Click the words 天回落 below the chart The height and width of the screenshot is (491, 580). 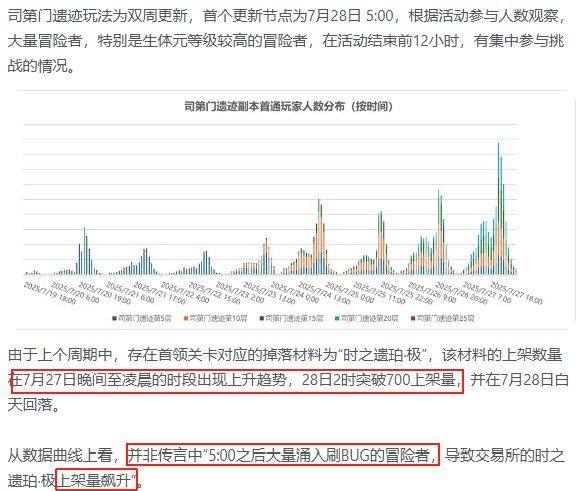point(30,405)
